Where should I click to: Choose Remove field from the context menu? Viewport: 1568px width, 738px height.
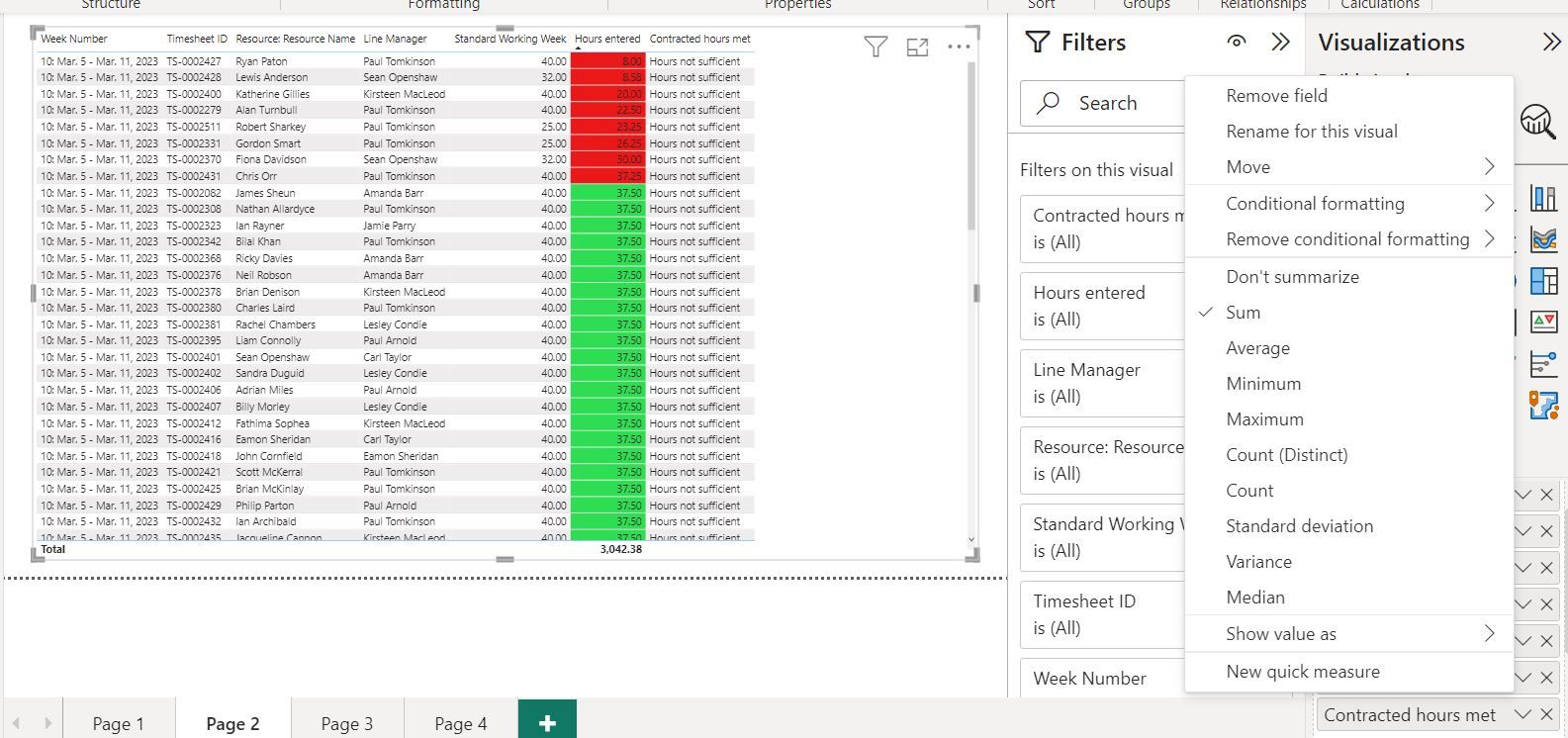tap(1348, 96)
